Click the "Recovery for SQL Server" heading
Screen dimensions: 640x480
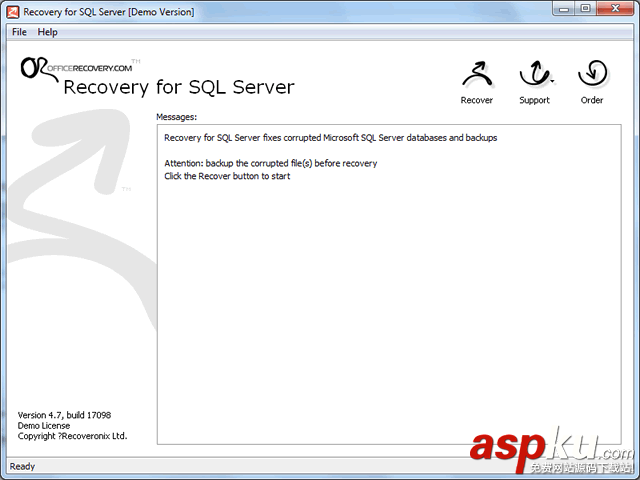tap(179, 87)
